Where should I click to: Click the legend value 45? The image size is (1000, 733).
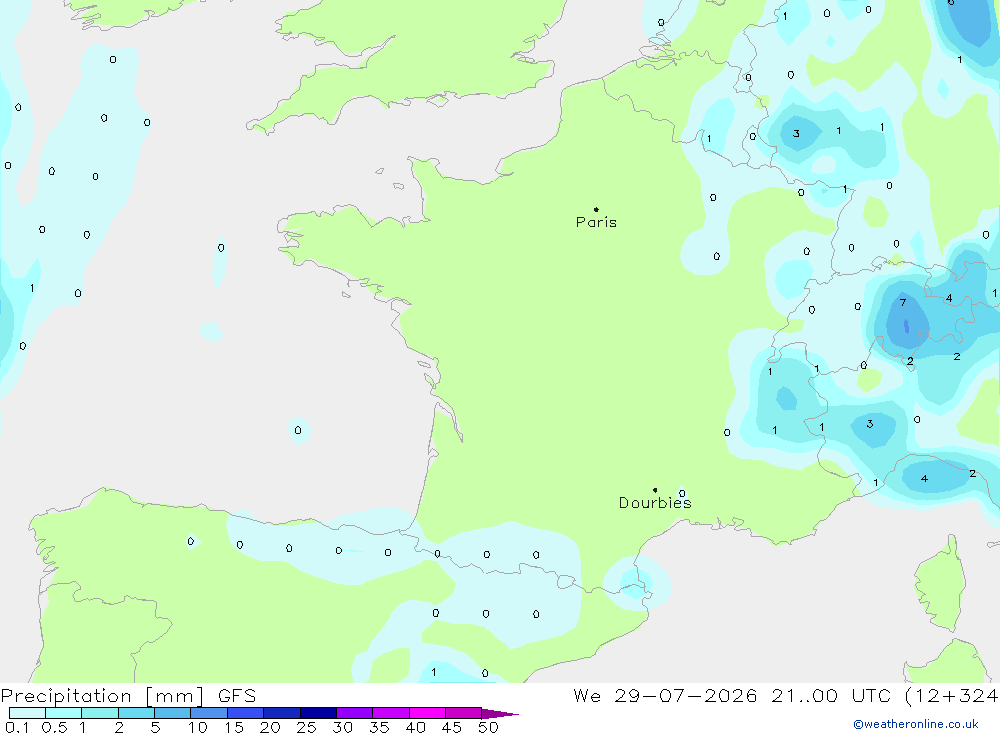click(452, 727)
